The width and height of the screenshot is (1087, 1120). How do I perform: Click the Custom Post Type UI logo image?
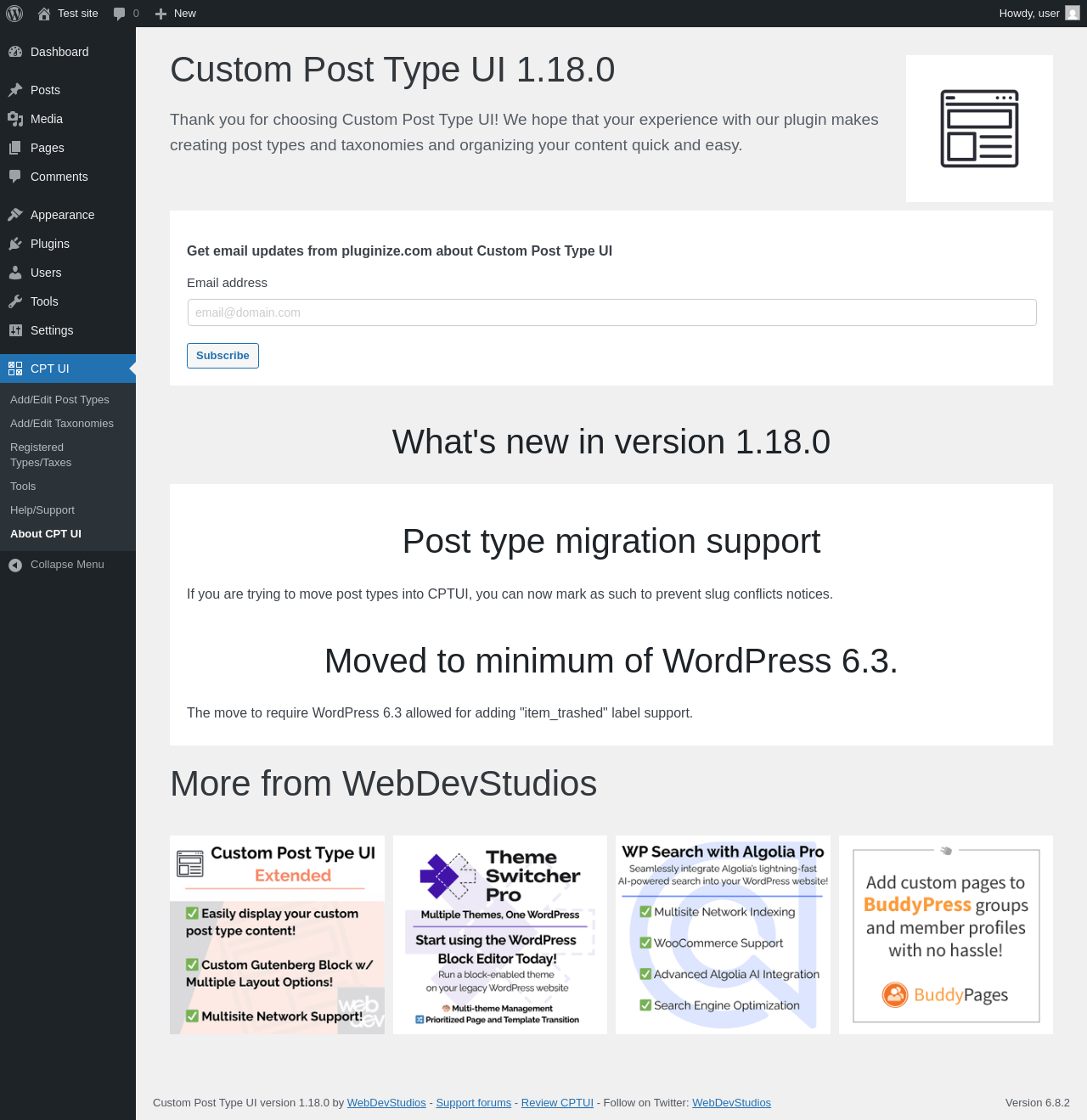pyautogui.click(x=979, y=128)
